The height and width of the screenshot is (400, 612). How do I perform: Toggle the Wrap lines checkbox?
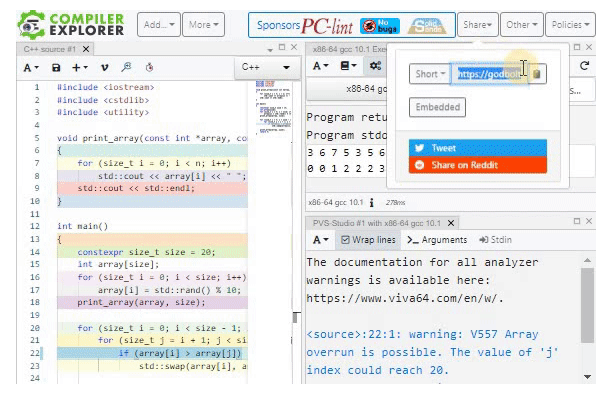368,240
